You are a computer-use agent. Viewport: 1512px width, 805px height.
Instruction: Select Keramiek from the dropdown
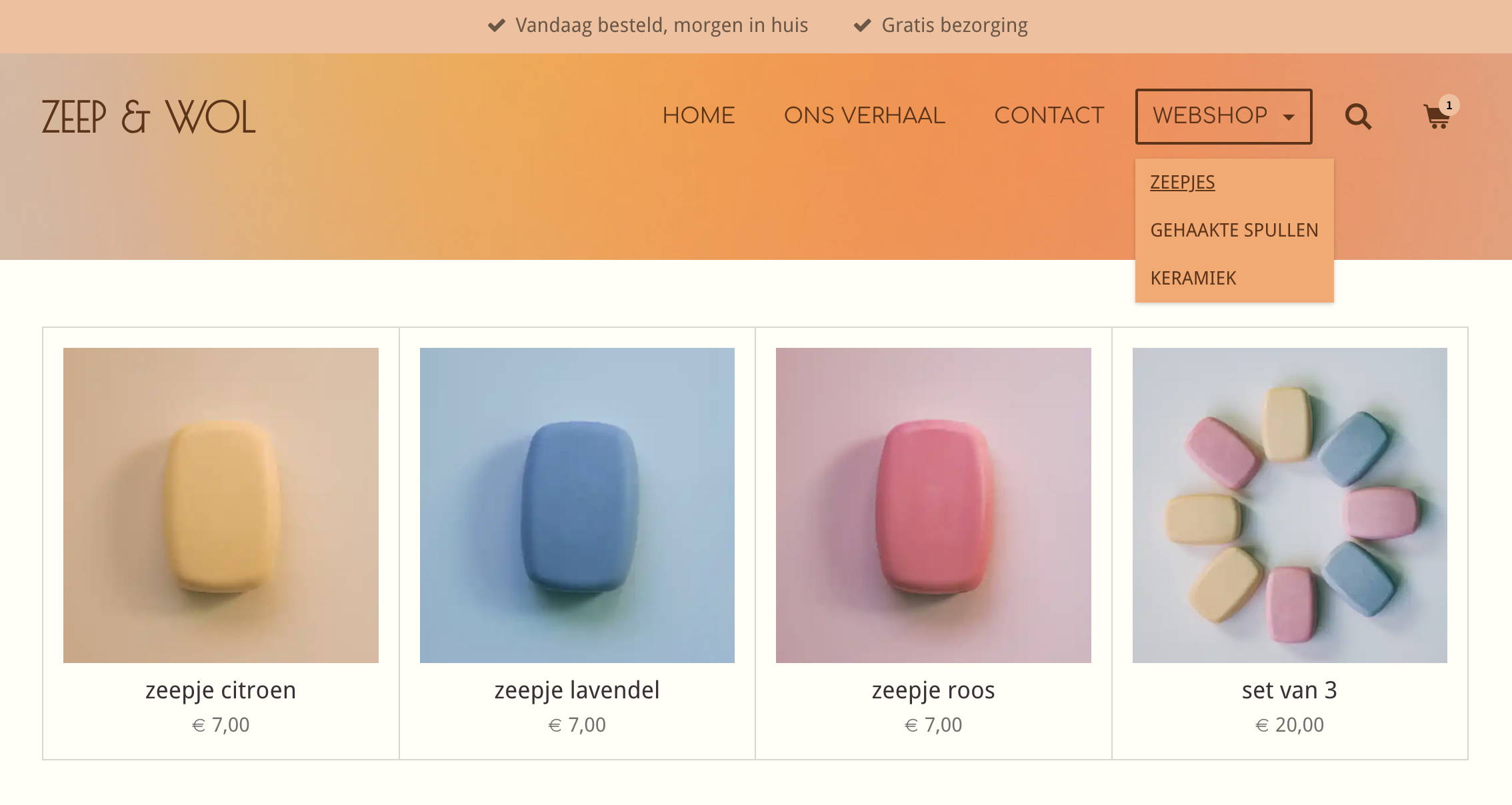1193,279
